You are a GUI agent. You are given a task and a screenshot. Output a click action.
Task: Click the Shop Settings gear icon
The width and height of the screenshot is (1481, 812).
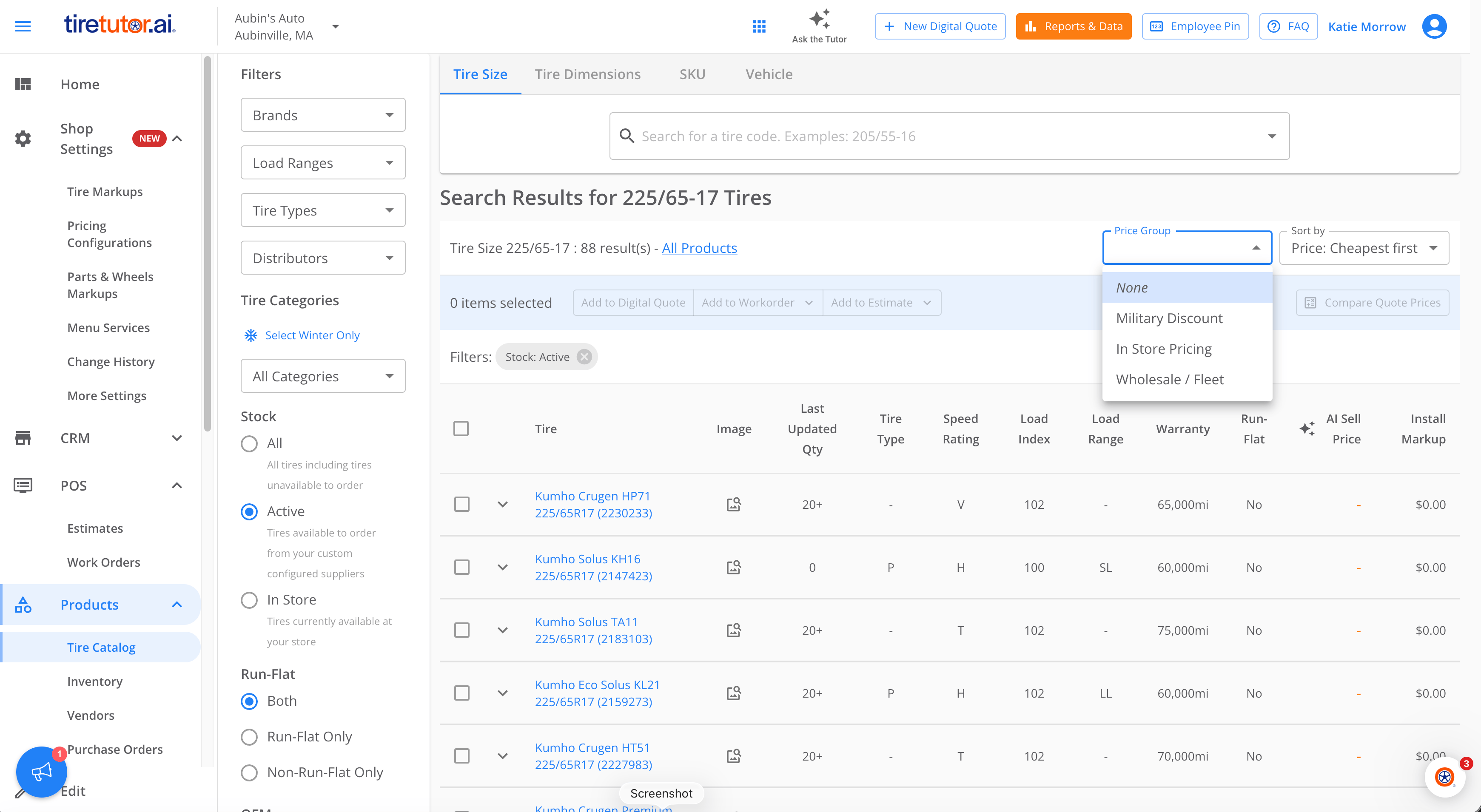[23, 139]
